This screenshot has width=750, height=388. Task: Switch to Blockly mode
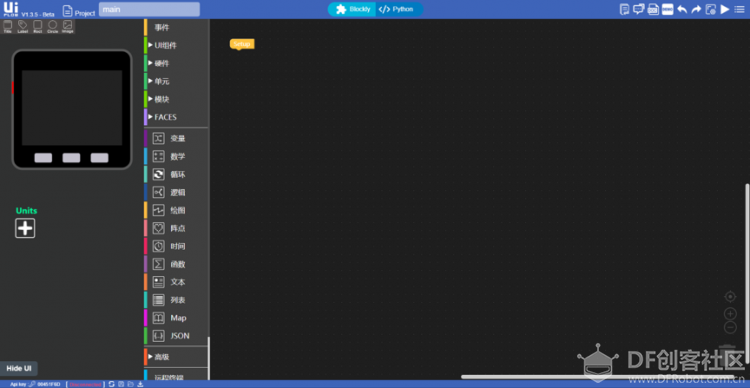pos(353,9)
